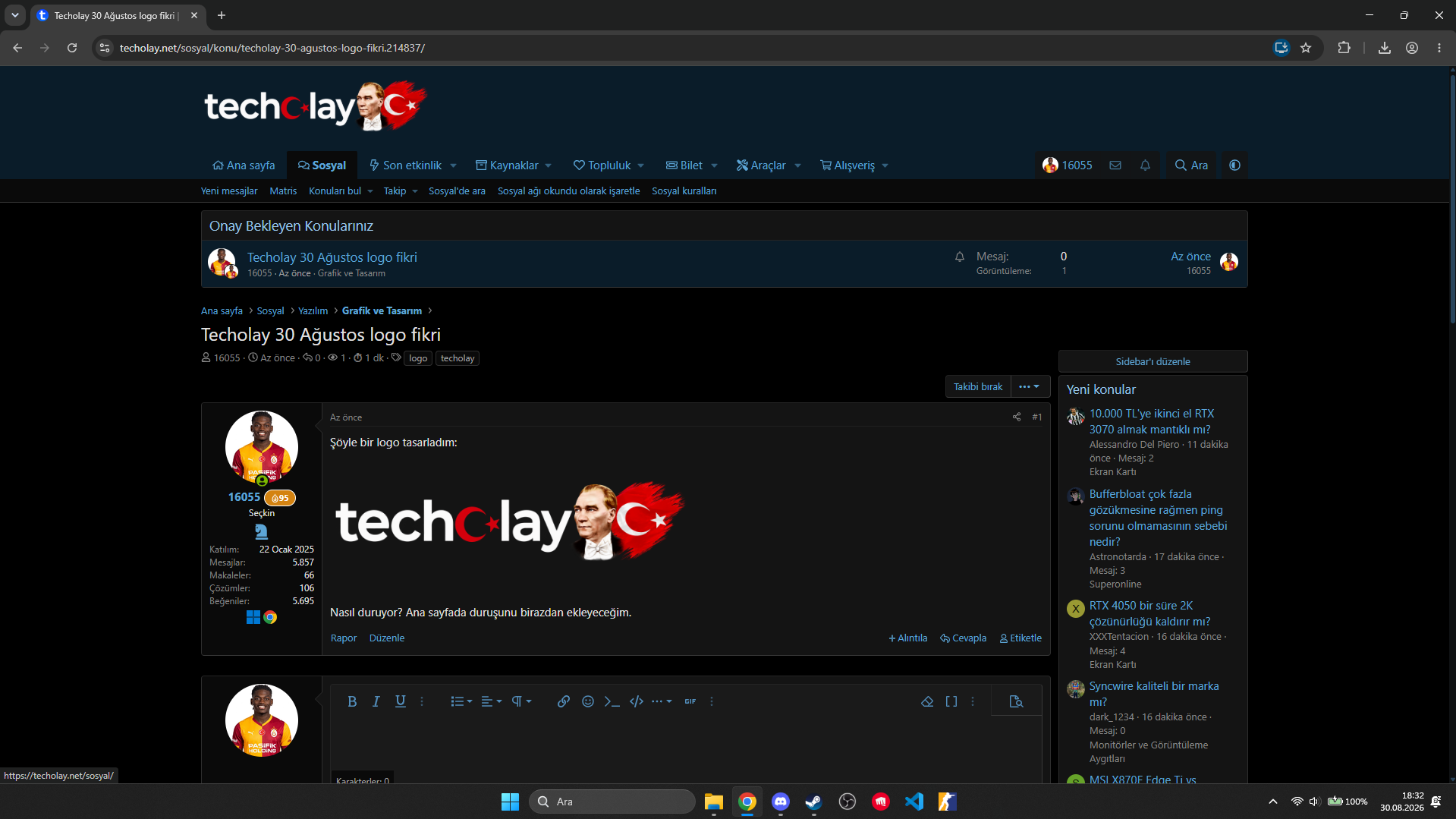
Task: Open the Chrome profile avatar icon
Action: (1412, 48)
